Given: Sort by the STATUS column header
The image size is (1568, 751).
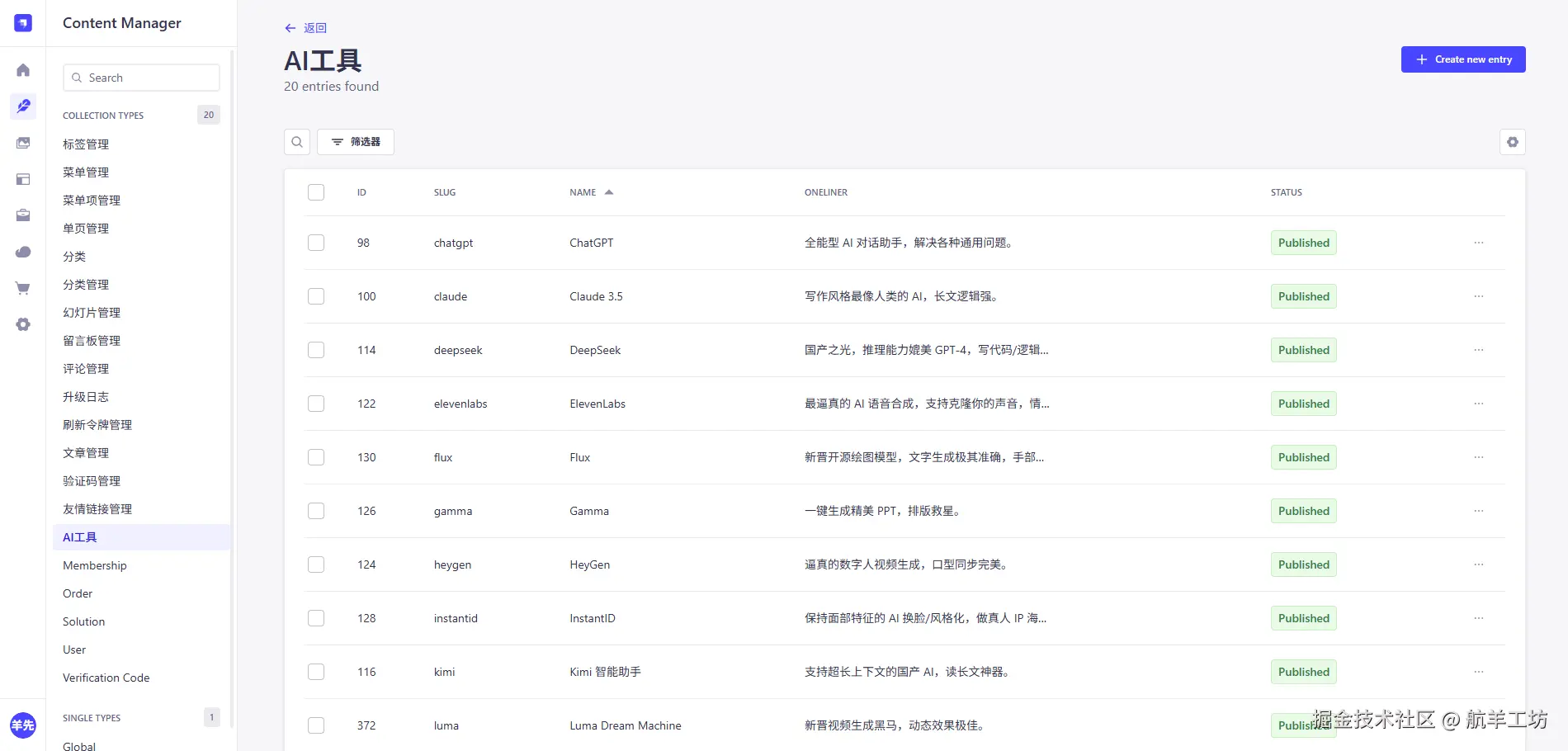Looking at the screenshot, I should coord(1287,192).
